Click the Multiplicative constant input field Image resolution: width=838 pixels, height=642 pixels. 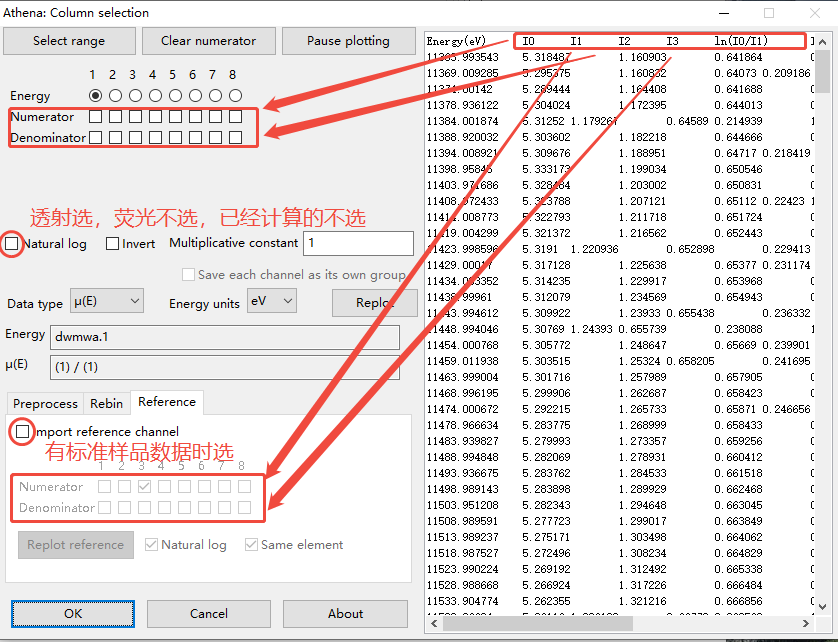click(x=358, y=243)
